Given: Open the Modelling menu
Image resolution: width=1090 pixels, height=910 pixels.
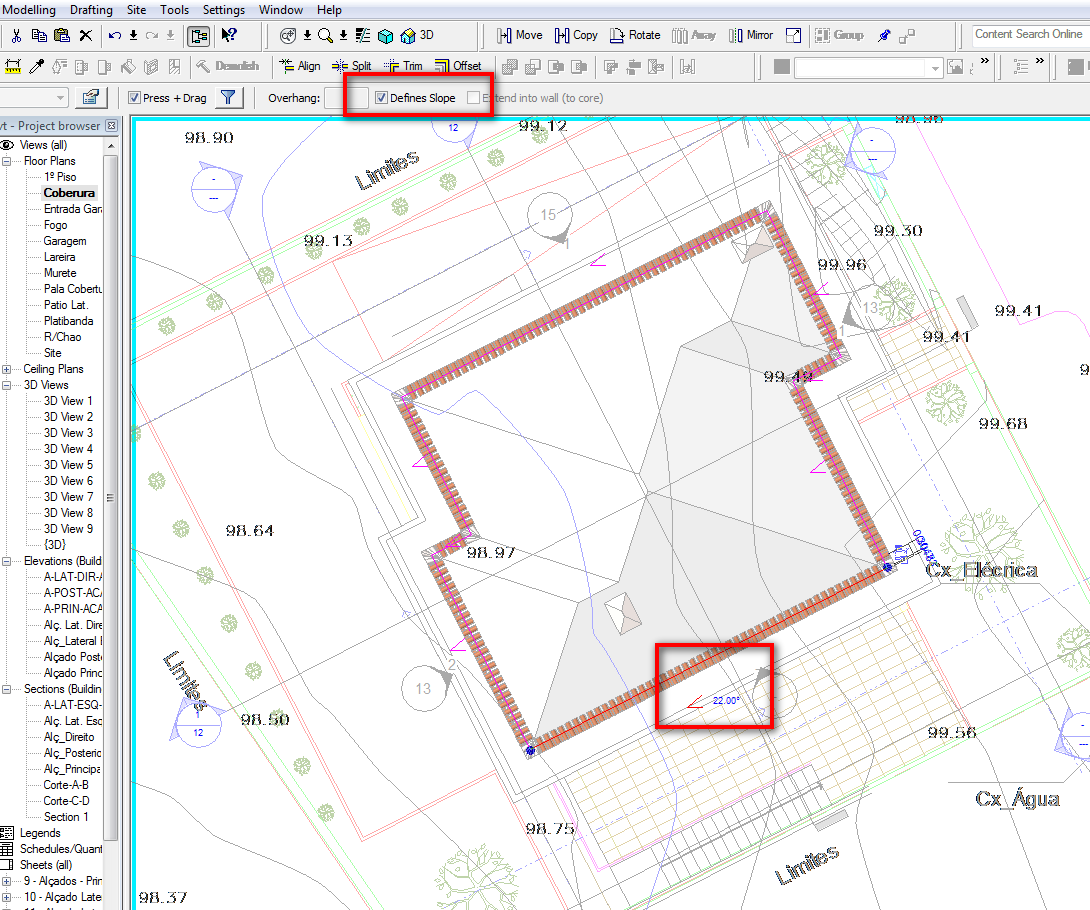Looking at the screenshot, I should [29, 10].
